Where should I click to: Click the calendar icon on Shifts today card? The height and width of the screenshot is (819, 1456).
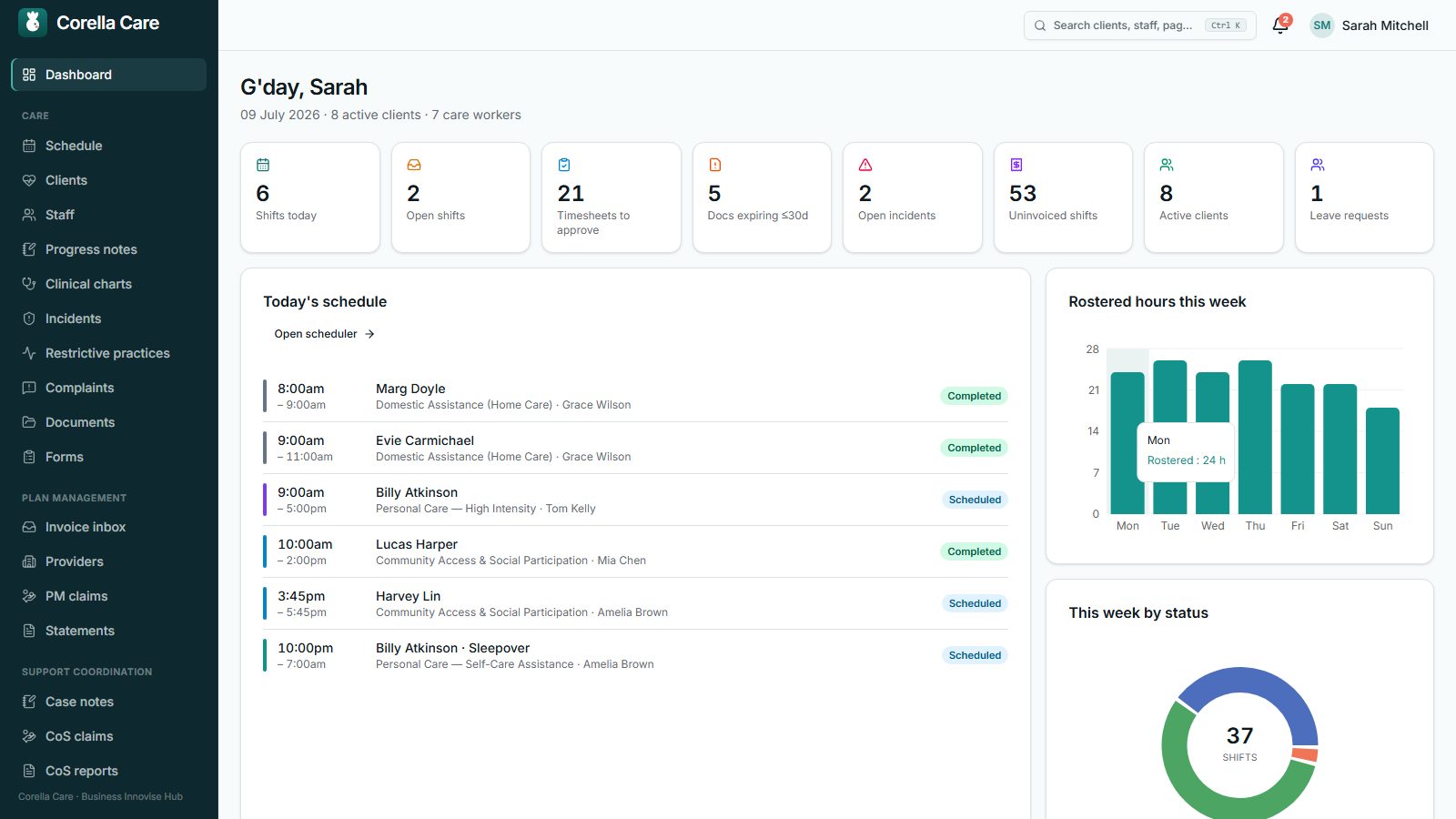click(263, 165)
